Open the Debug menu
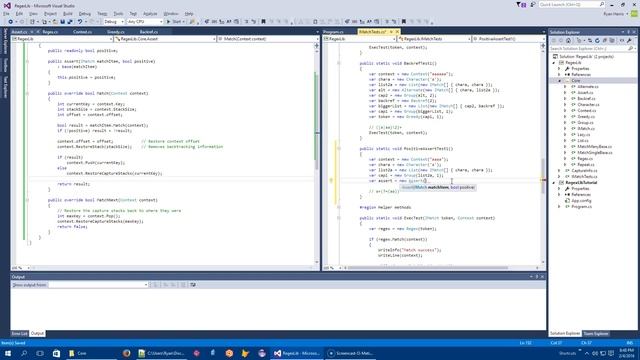This screenshot has width=640, height=360. point(84,14)
